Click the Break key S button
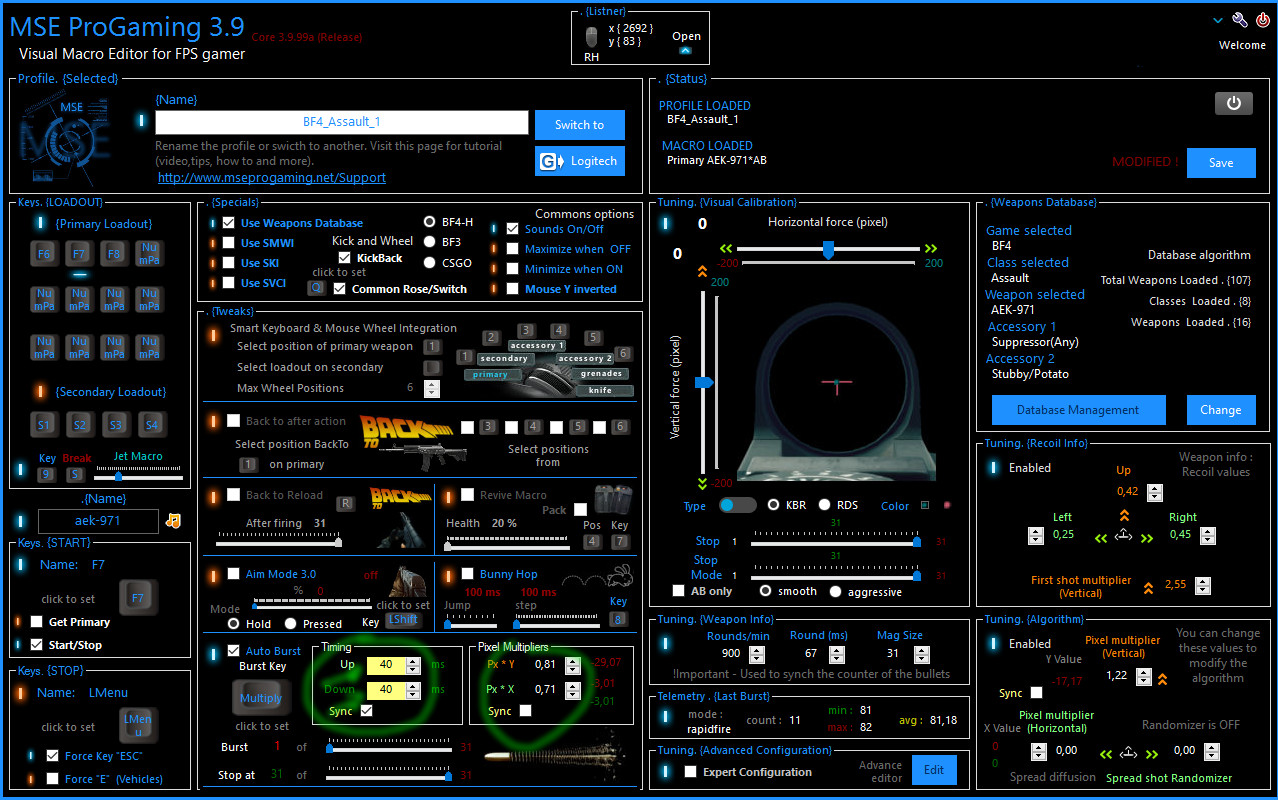Screen dimensions: 1278x800 coord(76,475)
